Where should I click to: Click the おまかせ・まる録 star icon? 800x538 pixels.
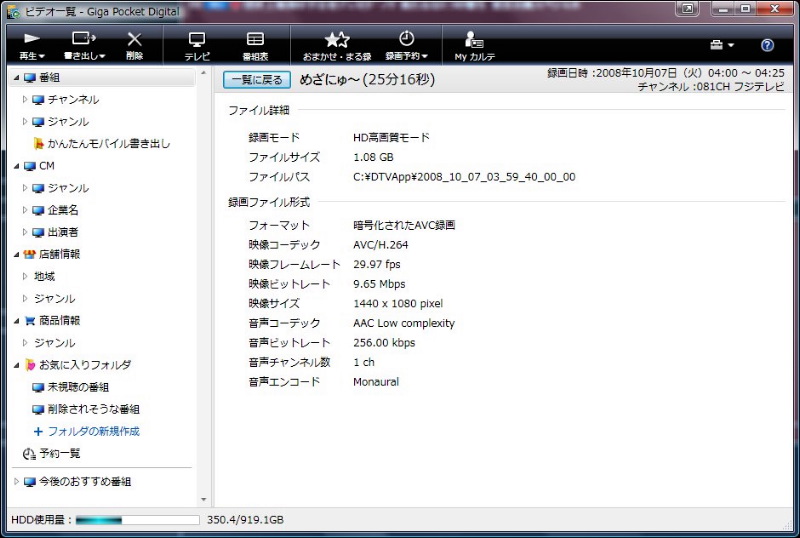pos(337,40)
